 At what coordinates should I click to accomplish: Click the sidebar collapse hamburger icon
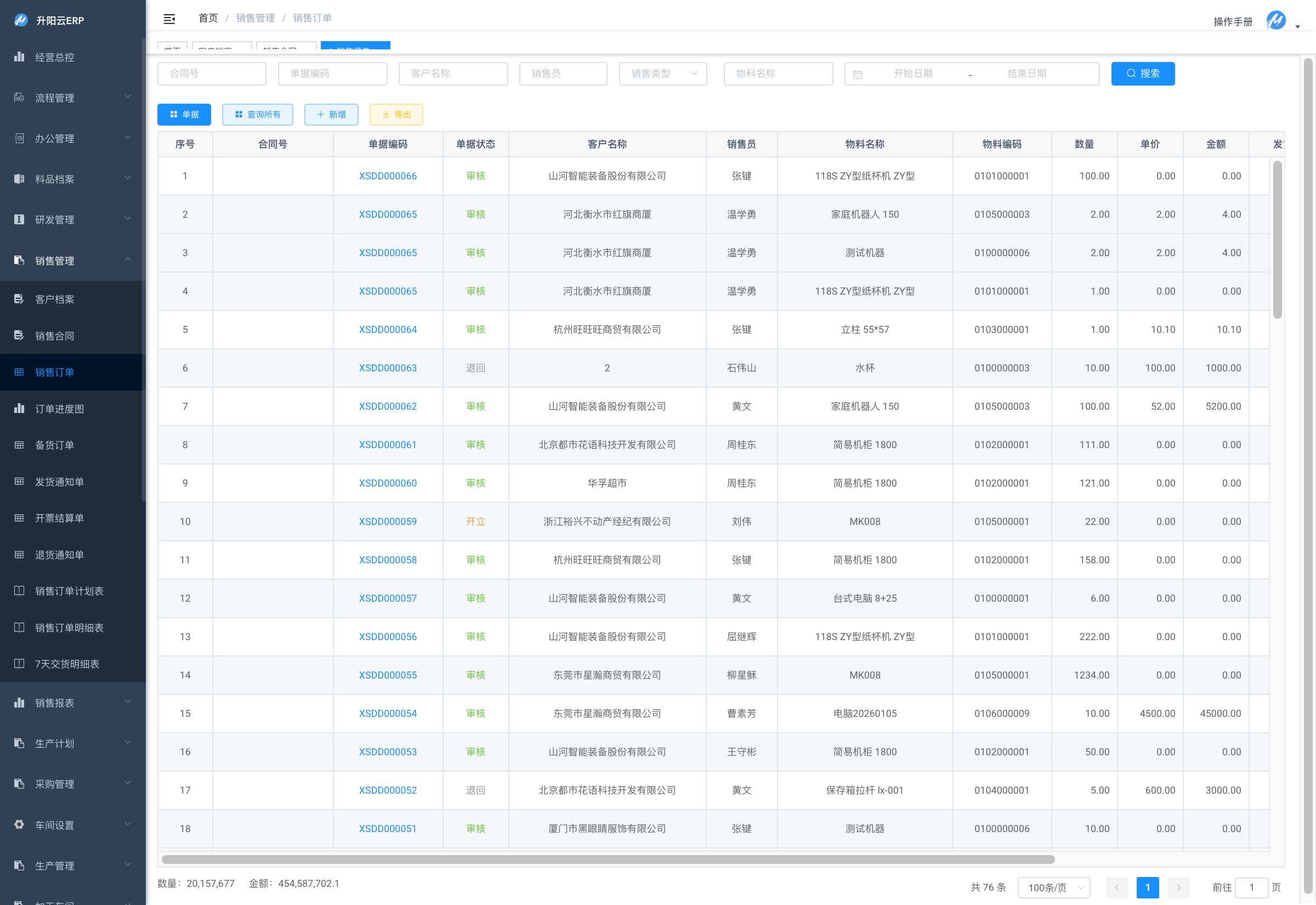click(x=169, y=19)
